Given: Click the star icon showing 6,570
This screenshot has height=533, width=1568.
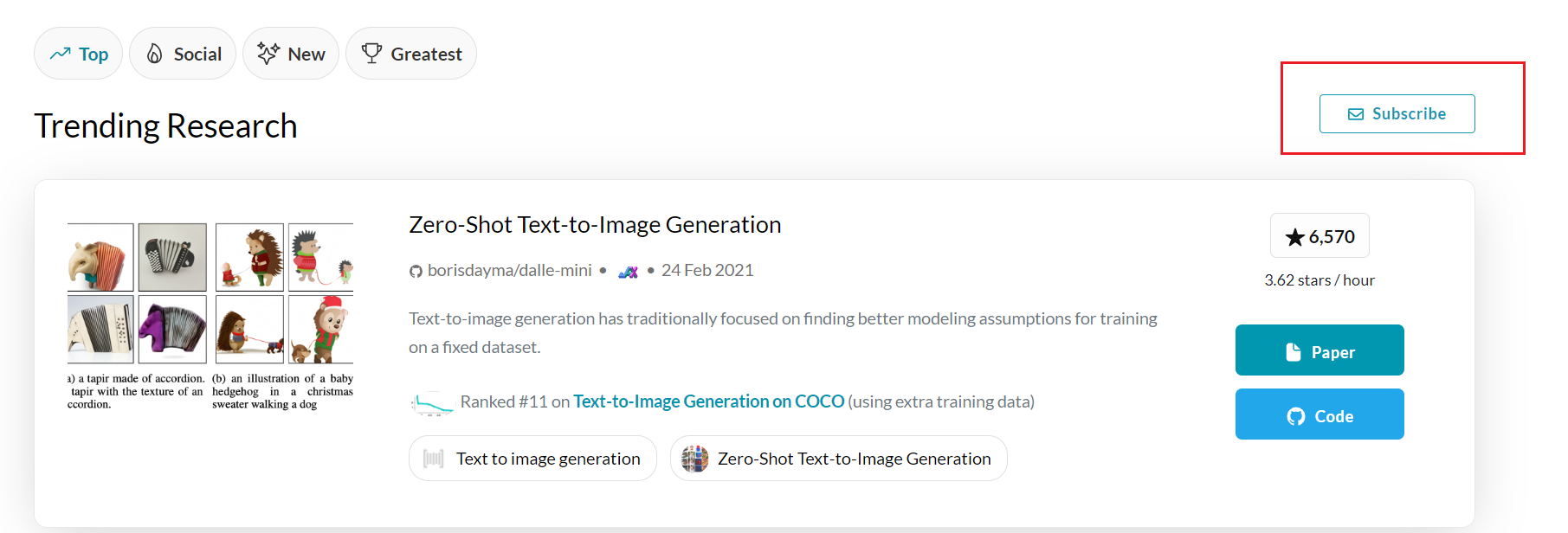Looking at the screenshot, I should (x=1295, y=237).
